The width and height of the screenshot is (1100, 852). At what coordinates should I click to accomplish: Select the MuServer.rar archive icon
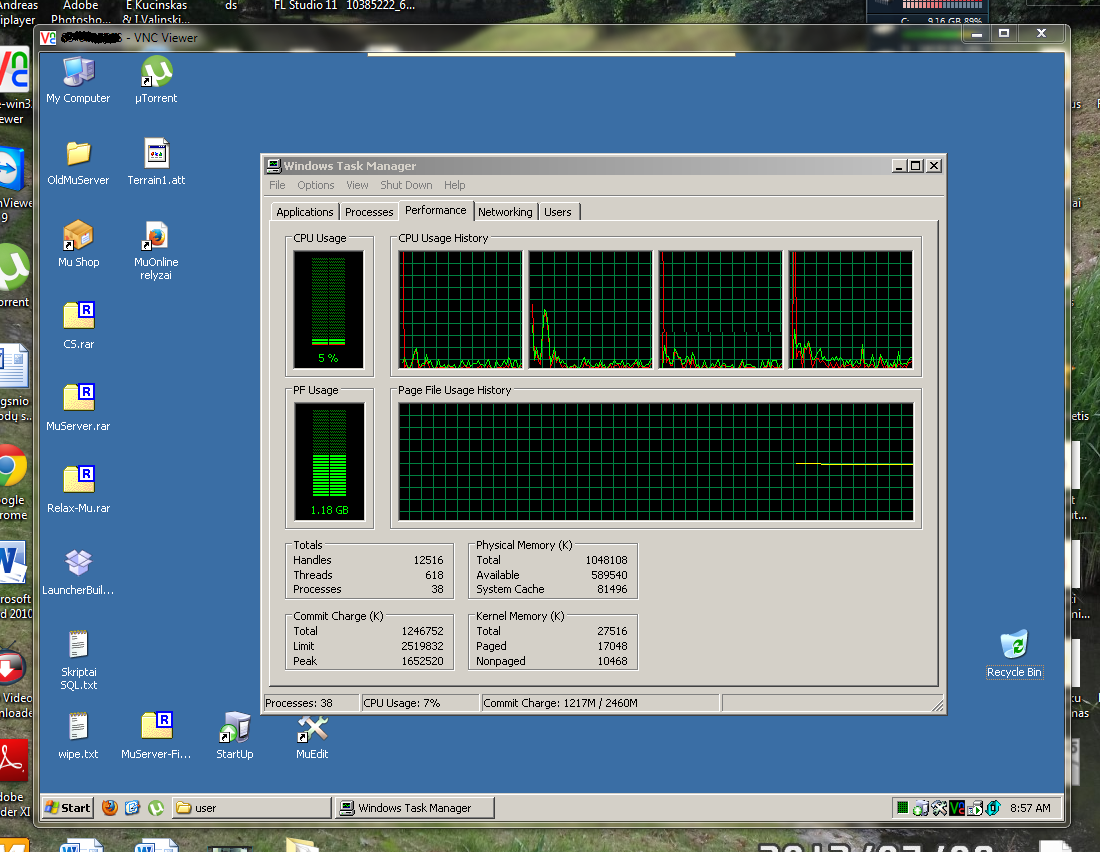coord(79,408)
